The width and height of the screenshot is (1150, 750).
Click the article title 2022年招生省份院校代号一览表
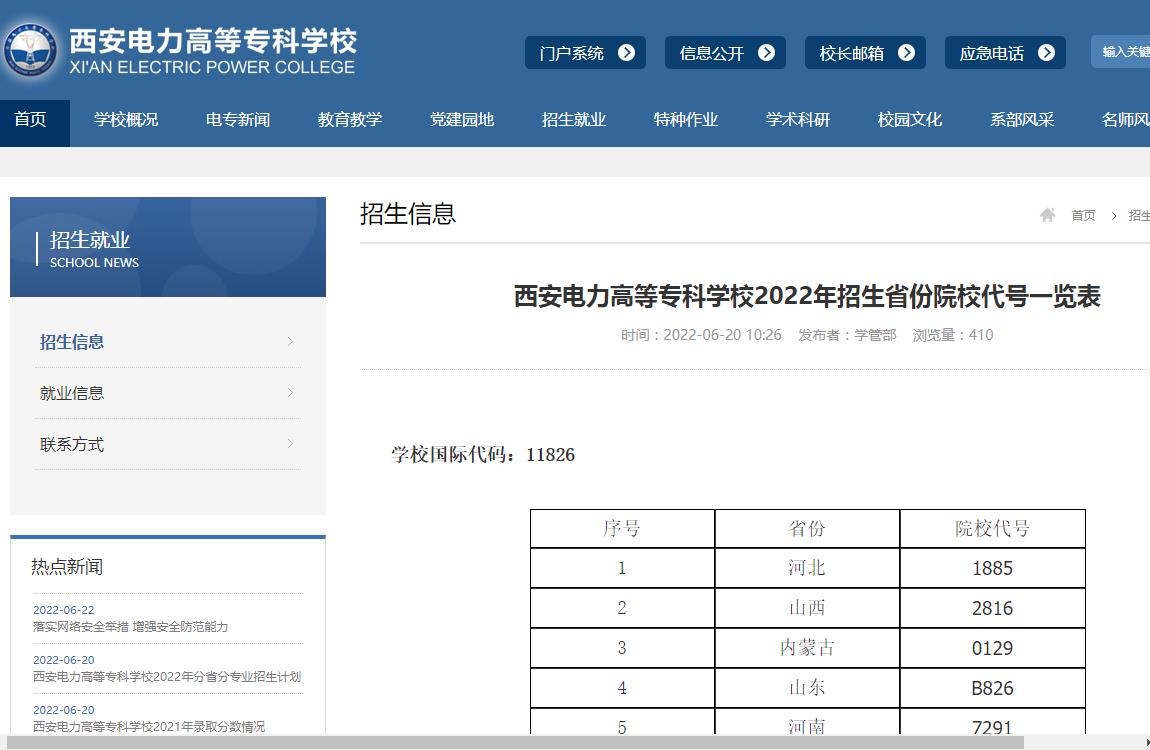click(x=807, y=296)
